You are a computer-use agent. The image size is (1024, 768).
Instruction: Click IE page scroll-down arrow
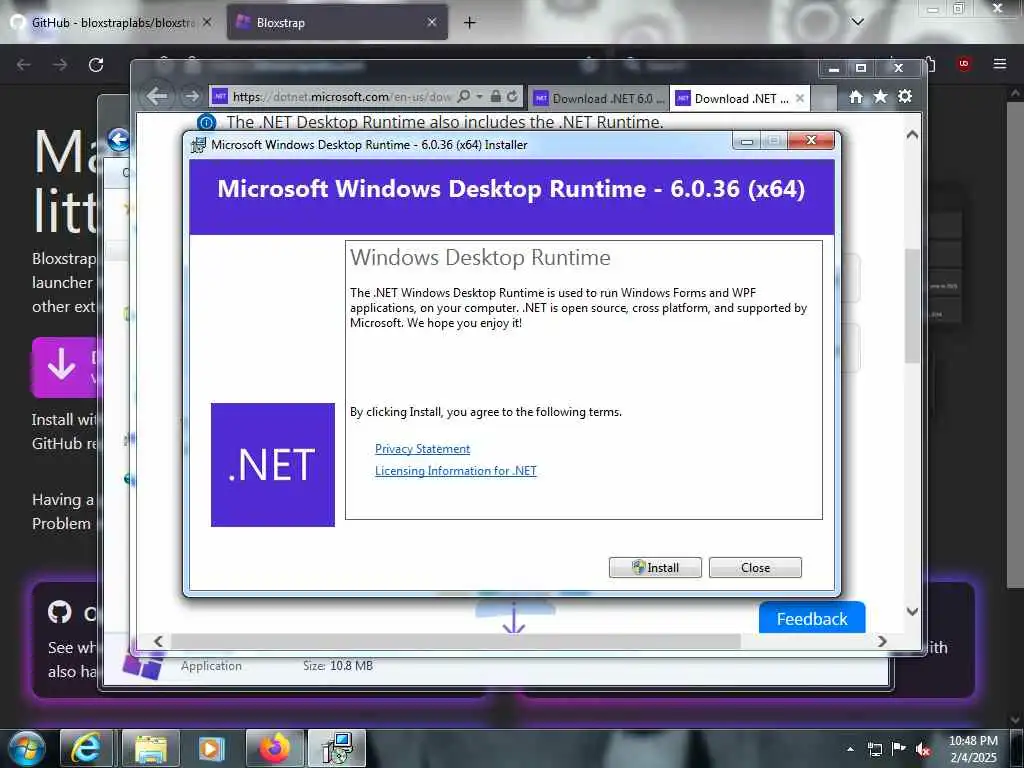click(x=912, y=612)
